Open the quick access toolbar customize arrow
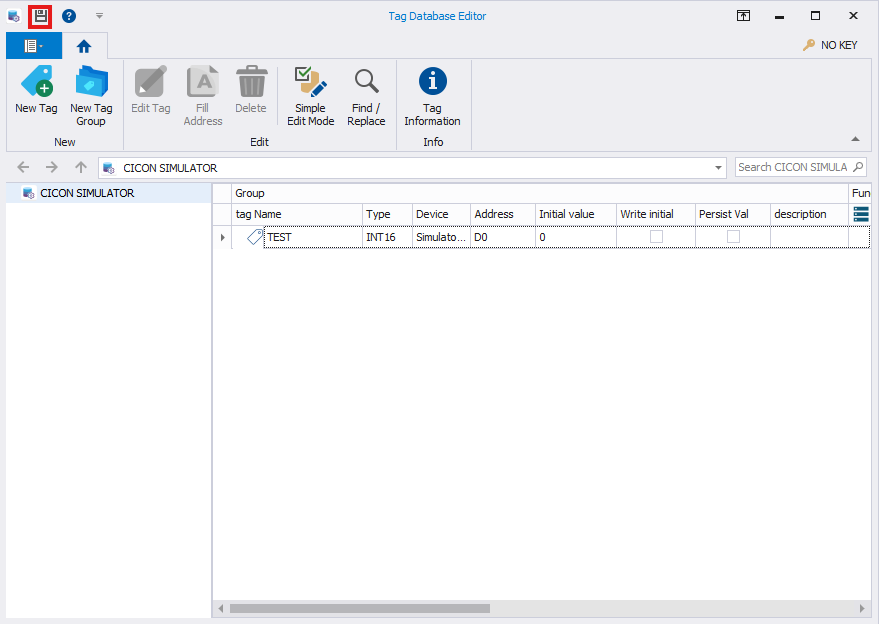This screenshot has height=624, width=879. click(99, 16)
